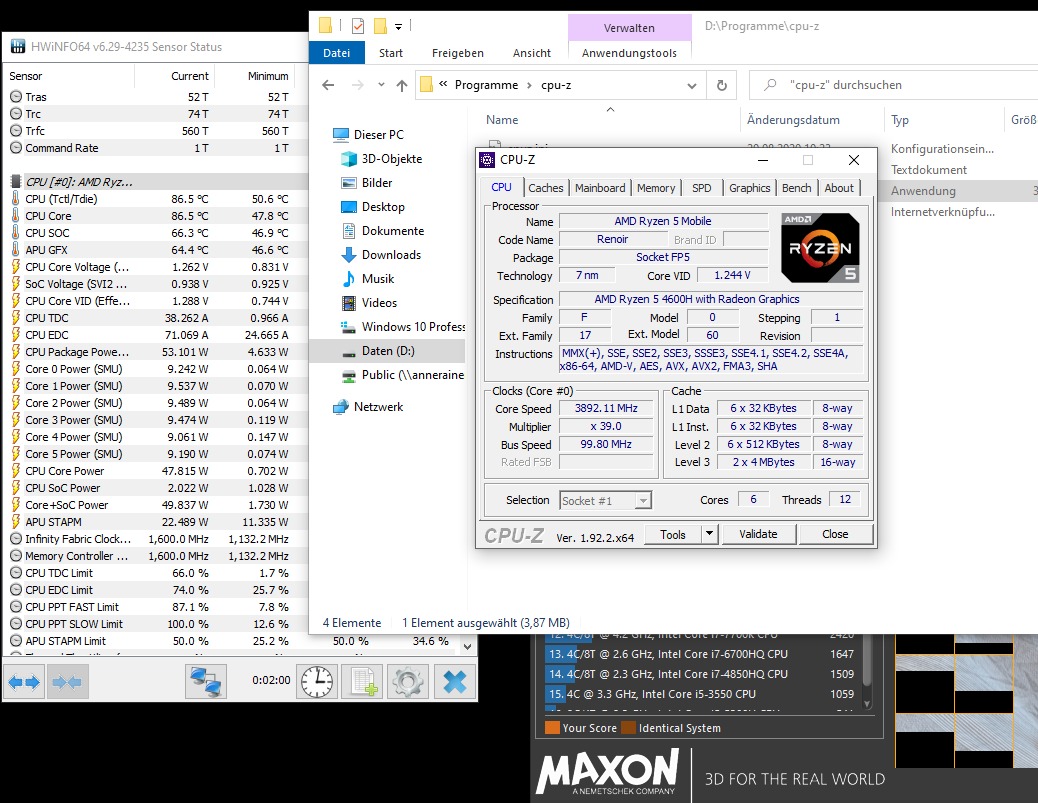This screenshot has width=1038, height=803.
Task: Click Explorer back navigation arrow
Action: pyautogui.click(x=328, y=85)
